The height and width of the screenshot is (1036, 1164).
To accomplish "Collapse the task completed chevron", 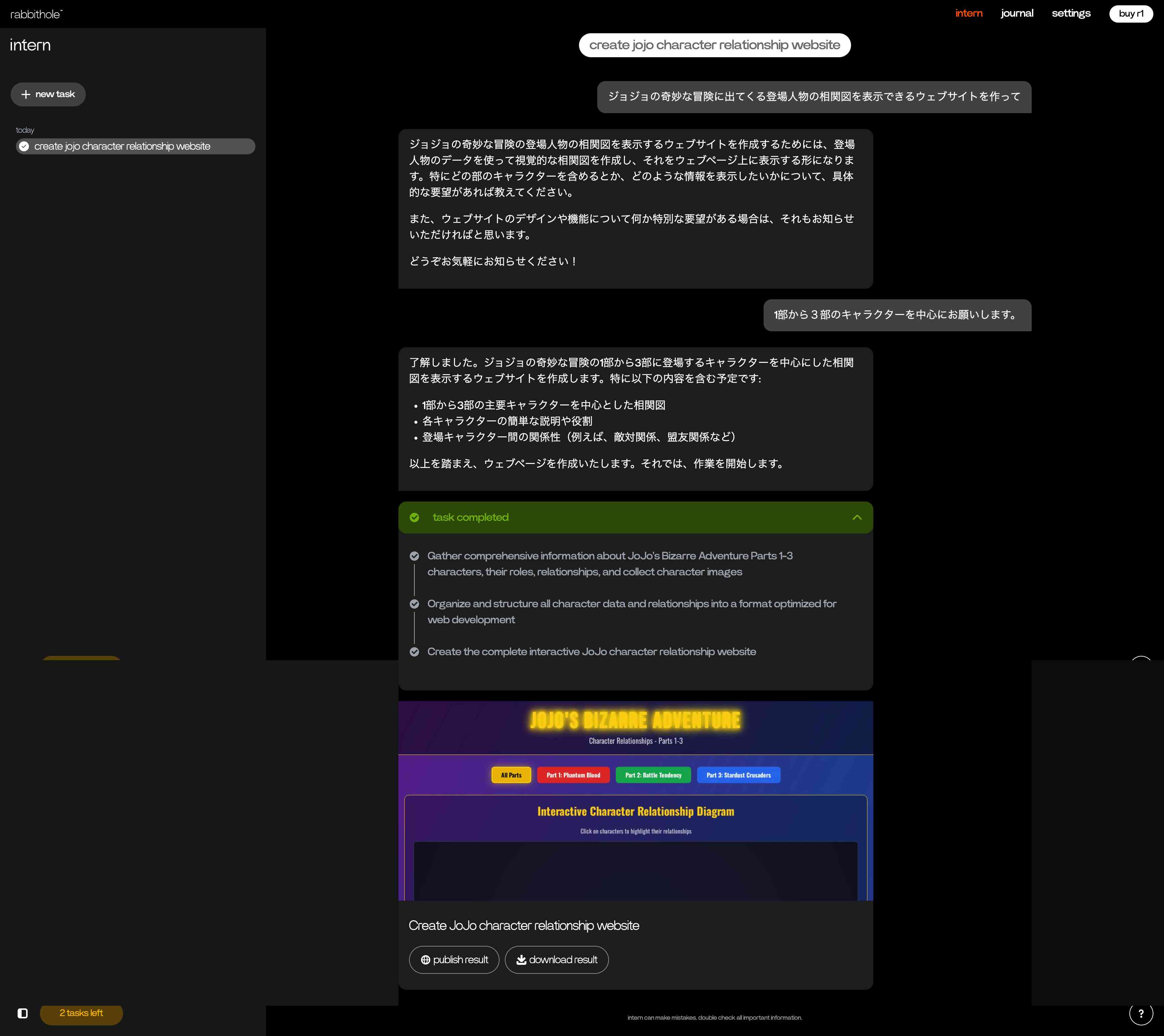I will click(x=856, y=517).
